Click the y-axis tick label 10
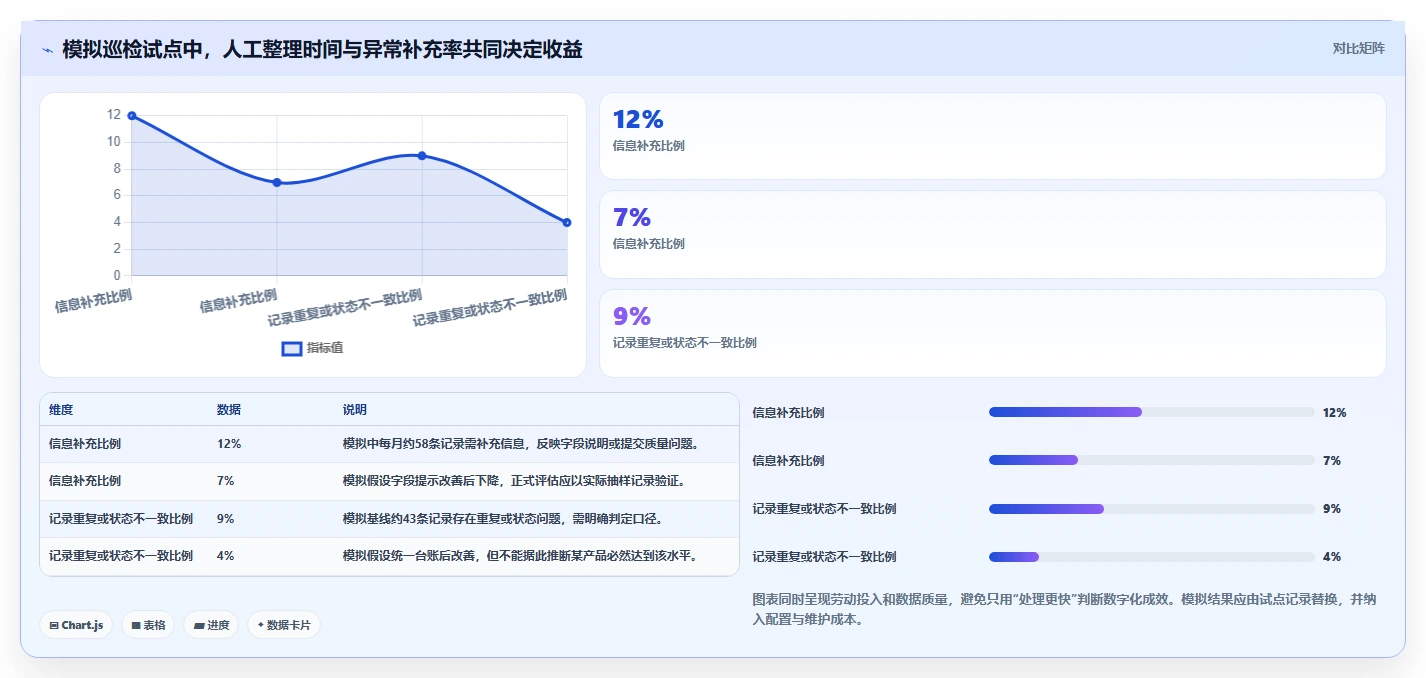This screenshot has height=678, width=1426. (x=113, y=142)
